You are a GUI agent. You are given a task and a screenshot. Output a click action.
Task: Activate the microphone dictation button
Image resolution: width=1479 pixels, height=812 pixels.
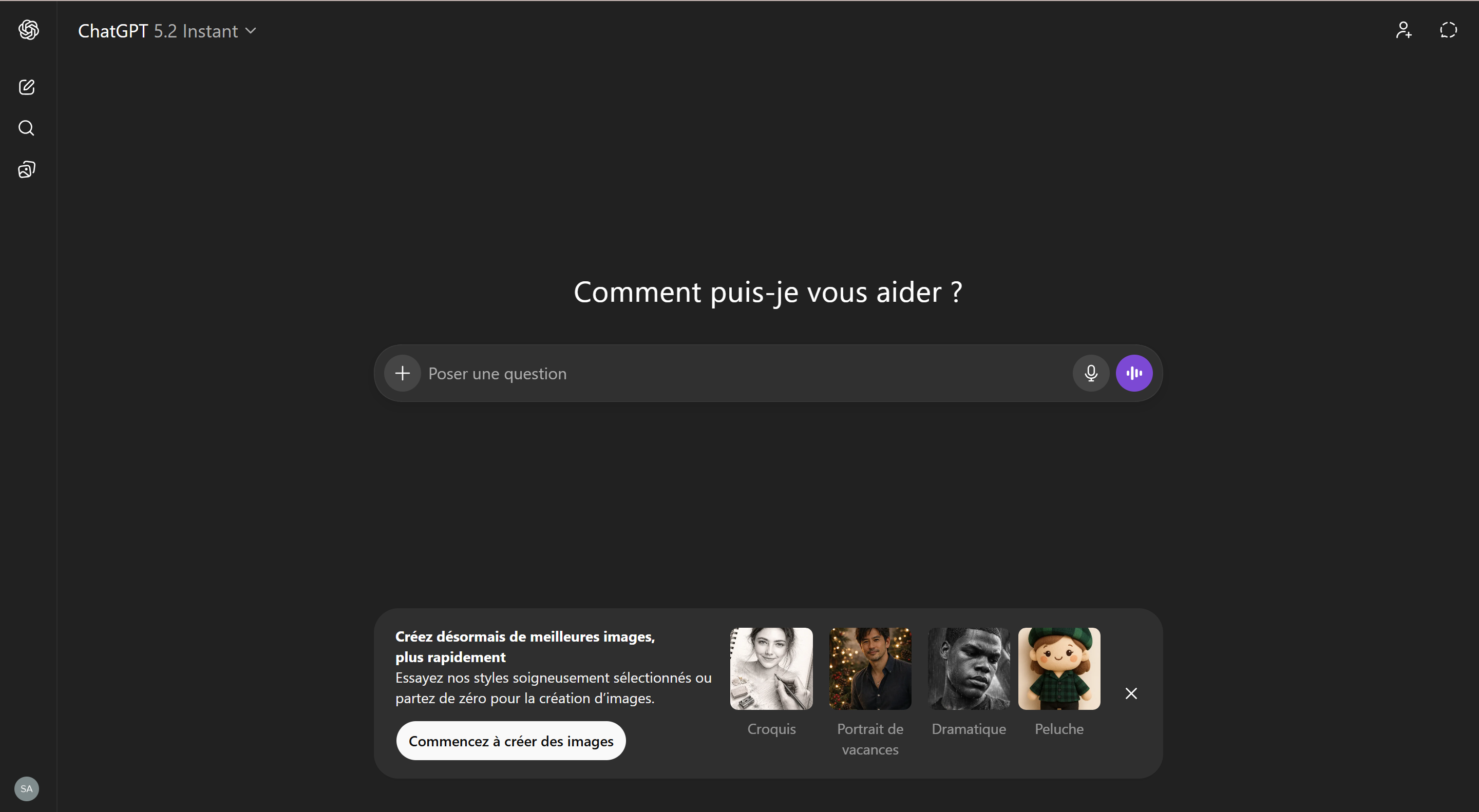1091,374
